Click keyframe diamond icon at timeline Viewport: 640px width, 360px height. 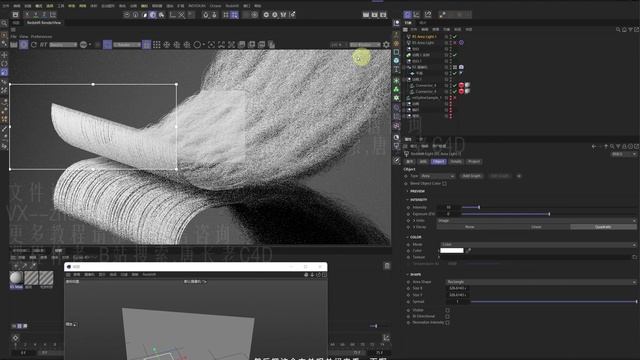coord(15,338)
